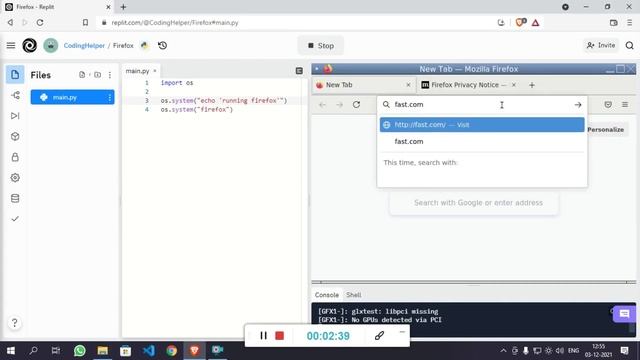Go back in Firefox
Image resolution: width=640 pixels, height=360 pixels.
322,104
